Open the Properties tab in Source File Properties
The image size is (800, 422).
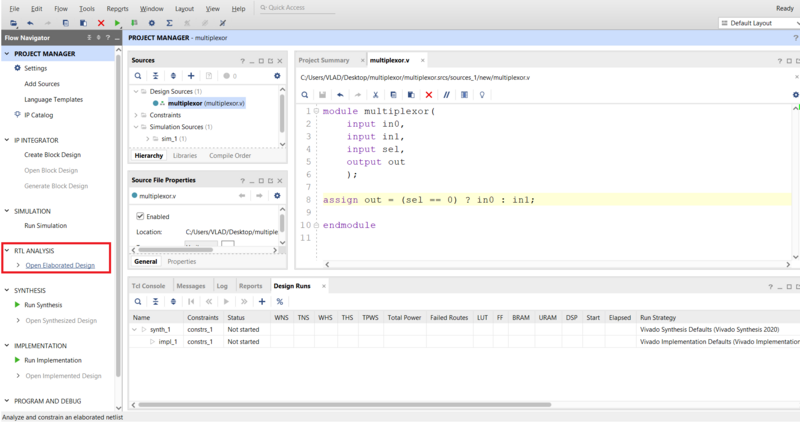(182, 261)
